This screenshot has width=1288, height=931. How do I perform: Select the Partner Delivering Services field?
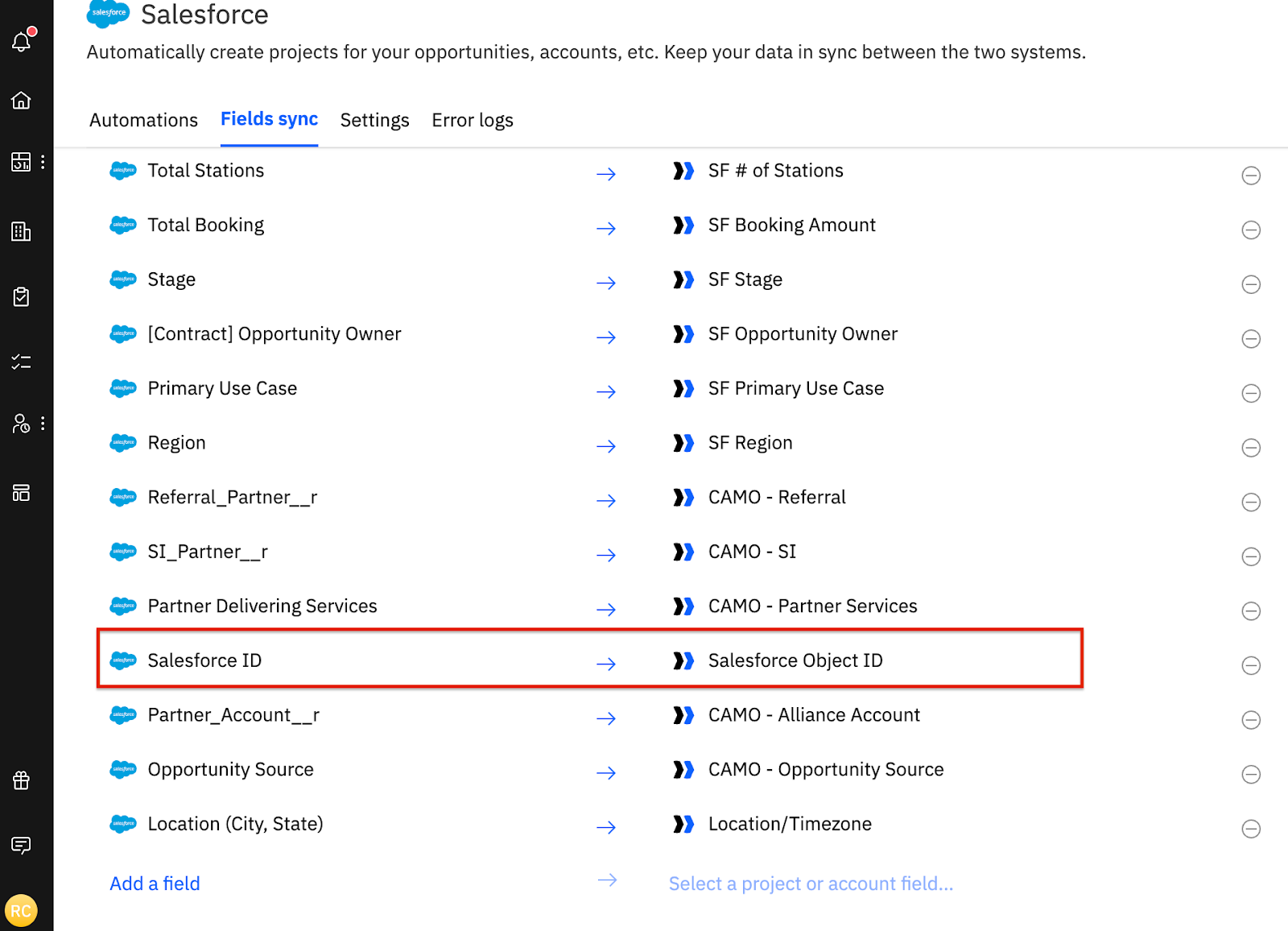(262, 606)
